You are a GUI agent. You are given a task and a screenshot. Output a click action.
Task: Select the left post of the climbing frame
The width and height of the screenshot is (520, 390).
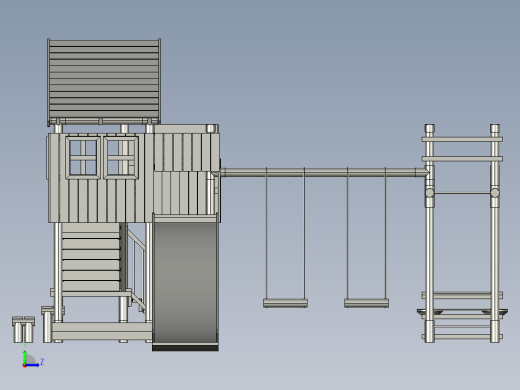(x=429, y=233)
